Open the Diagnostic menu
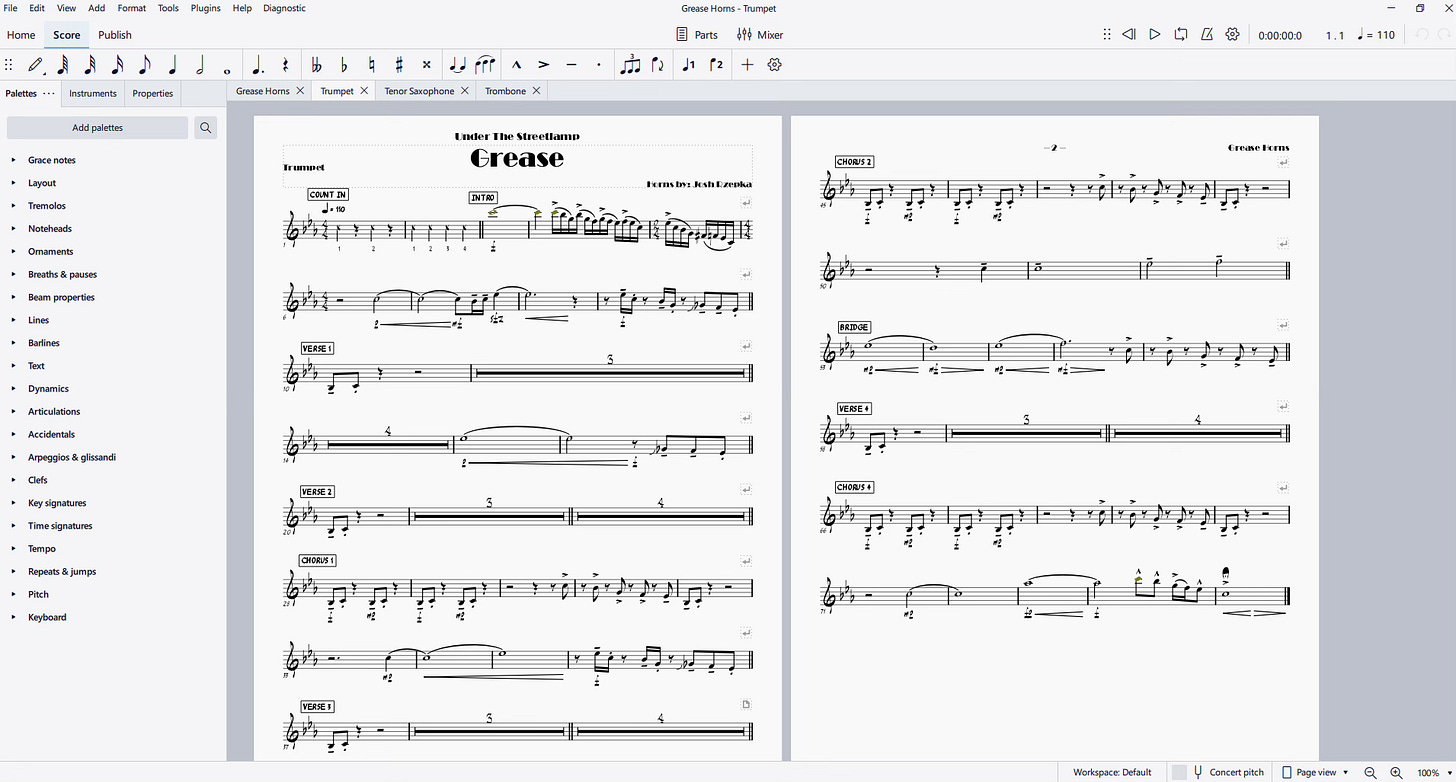1456x782 pixels. (x=285, y=8)
